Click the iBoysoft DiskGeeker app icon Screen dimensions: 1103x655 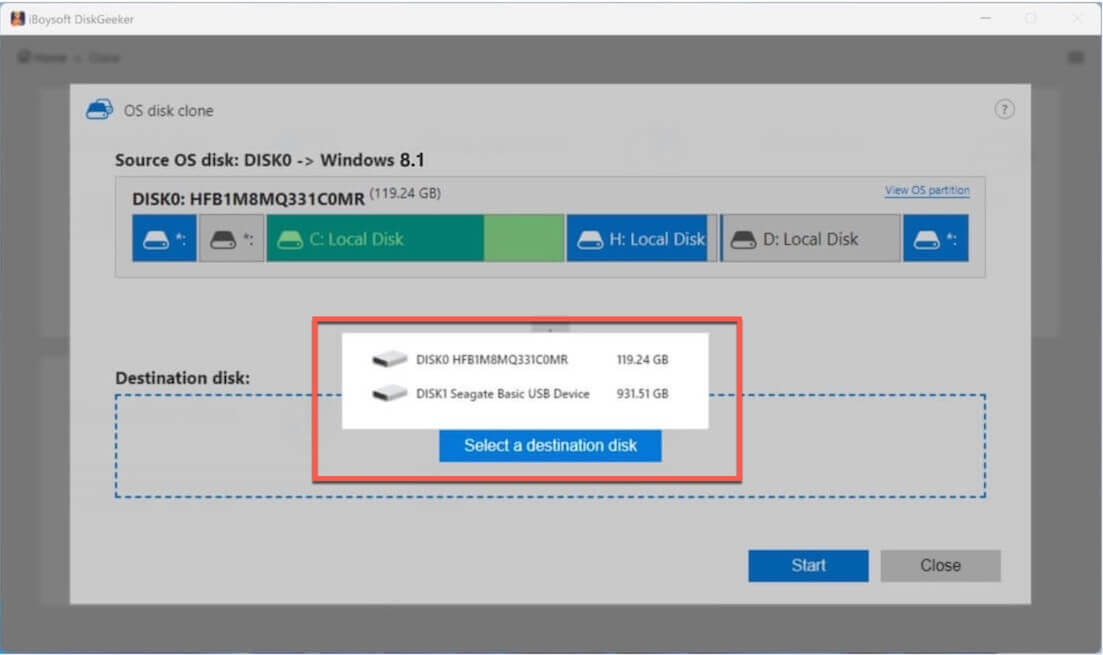18,19
